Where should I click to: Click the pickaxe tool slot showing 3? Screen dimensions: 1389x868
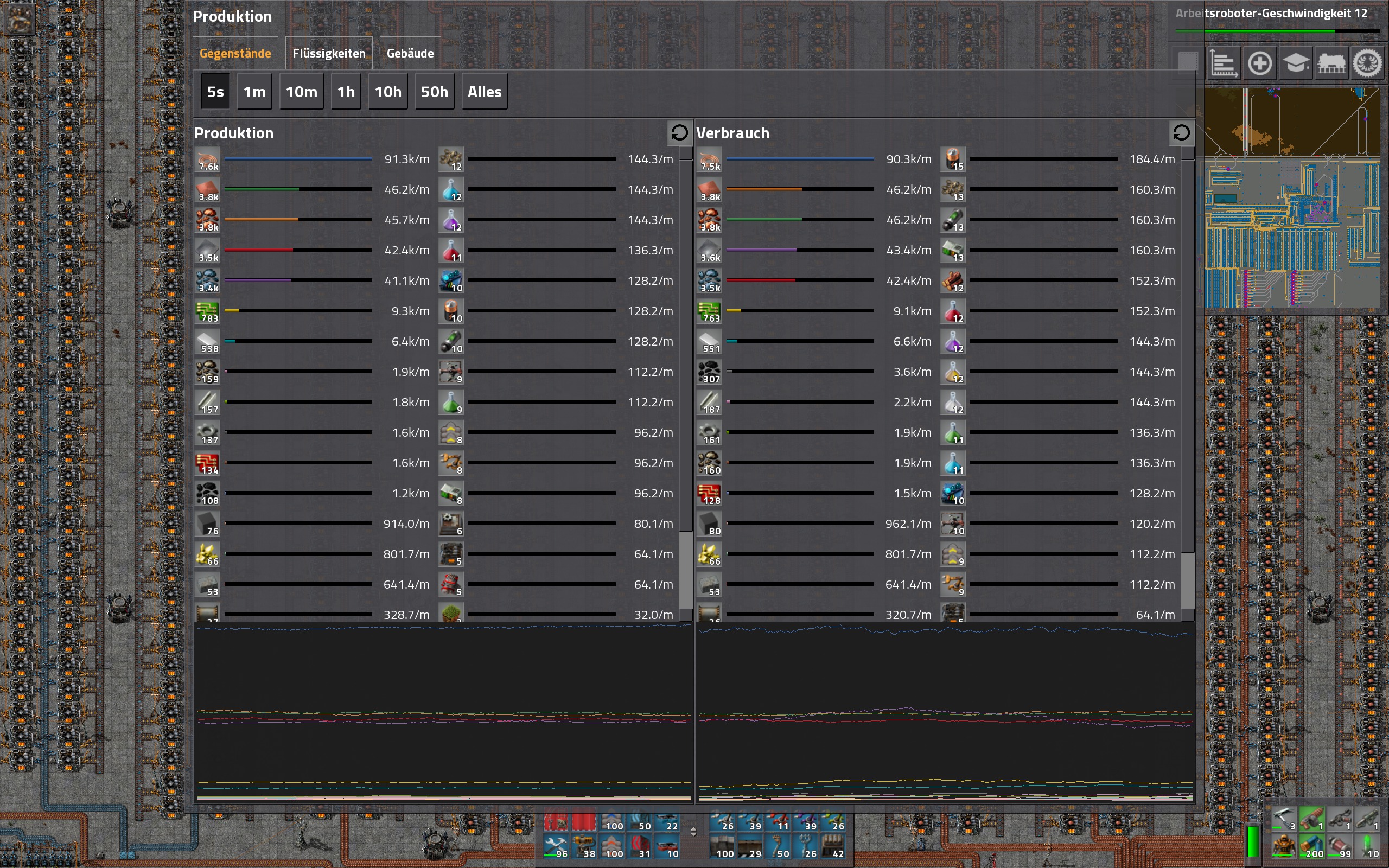pyautogui.click(x=1283, y=819)
